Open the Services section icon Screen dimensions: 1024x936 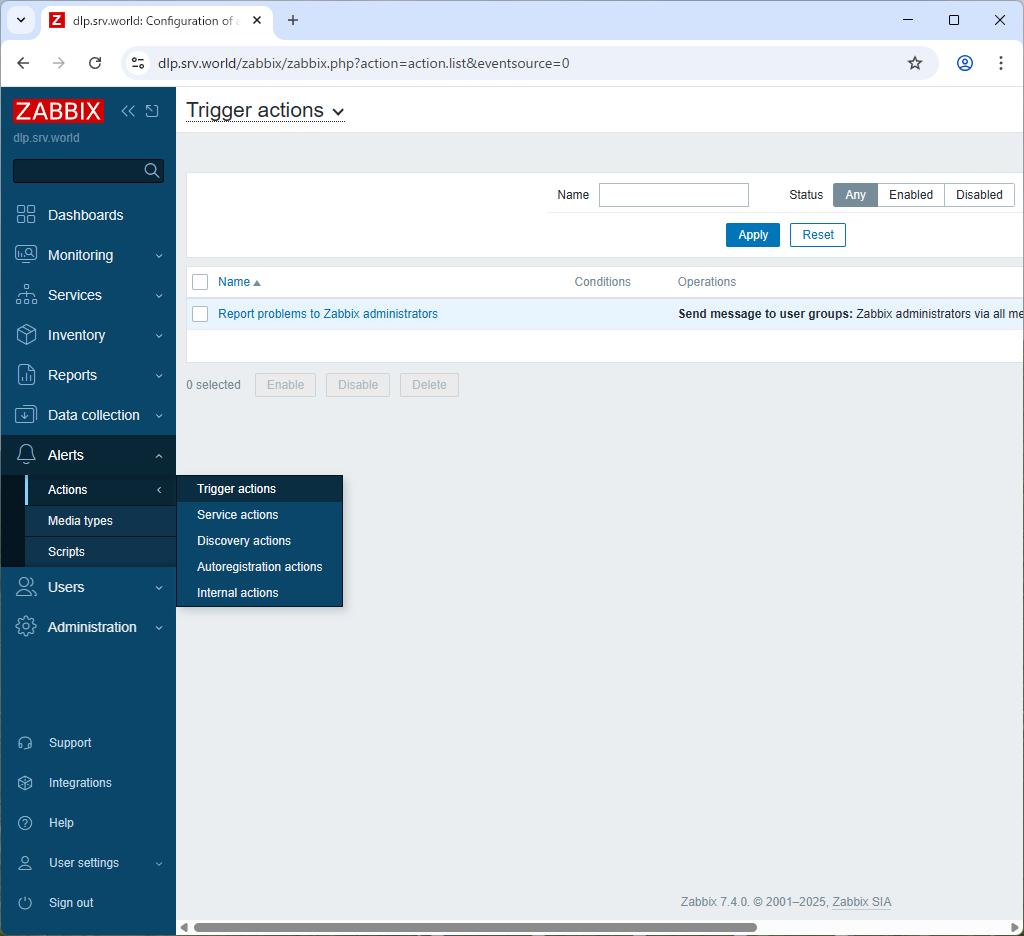25,295
